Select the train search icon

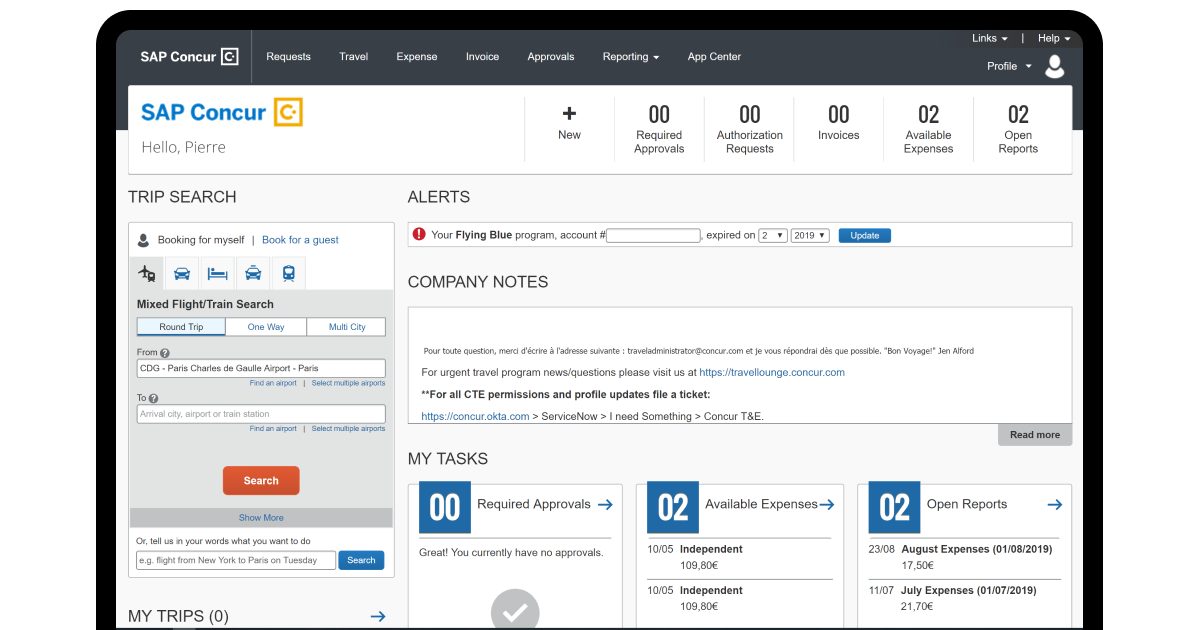pyautogui.click(x=288, y=272)
